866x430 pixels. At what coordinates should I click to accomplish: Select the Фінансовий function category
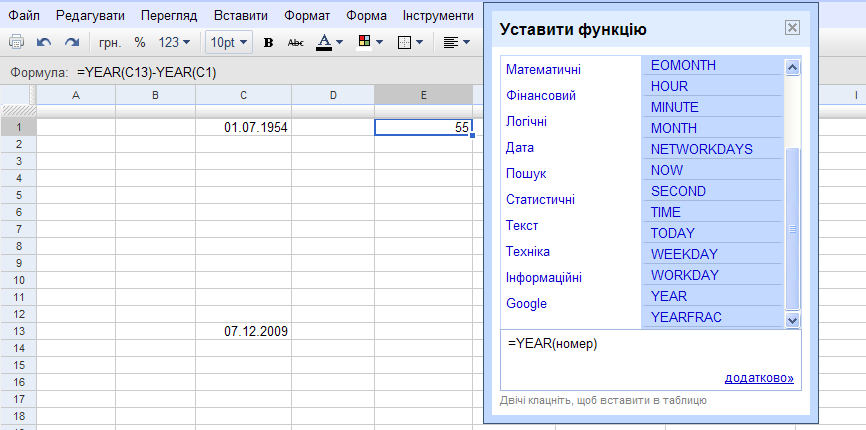point(541,95)
